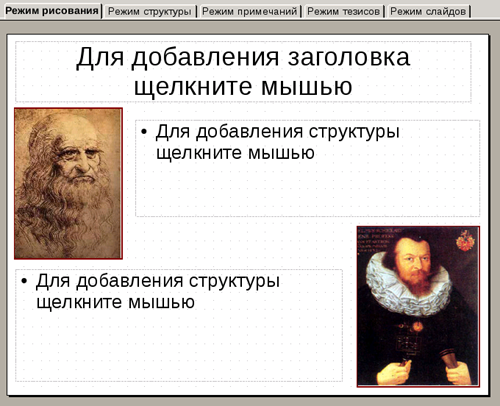This screenshot has height=406, width=500.
Task: Switch to the Режим рисования tab
Action: pos(52,11)
